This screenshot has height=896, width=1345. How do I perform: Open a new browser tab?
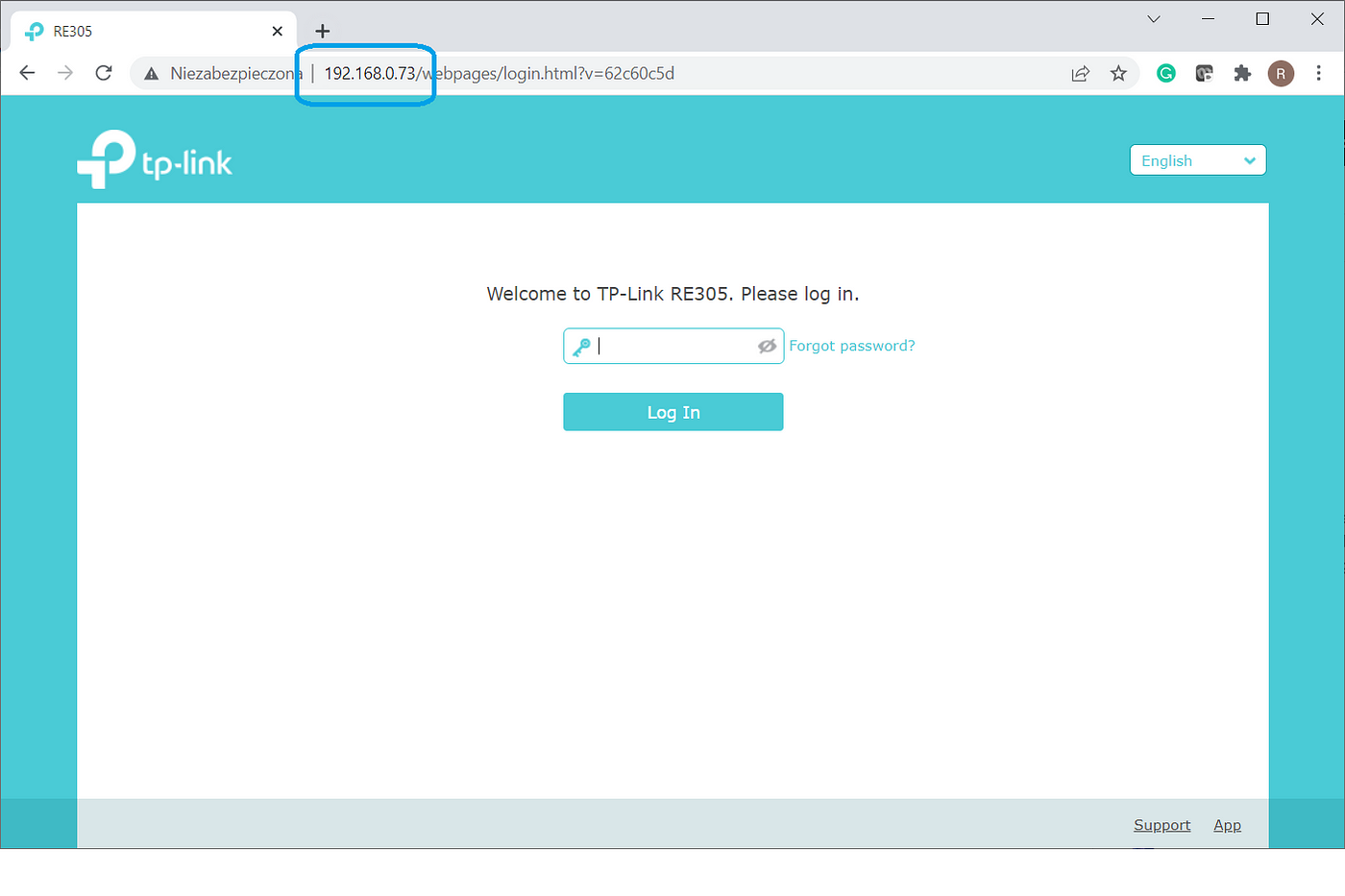click(323, 31)
